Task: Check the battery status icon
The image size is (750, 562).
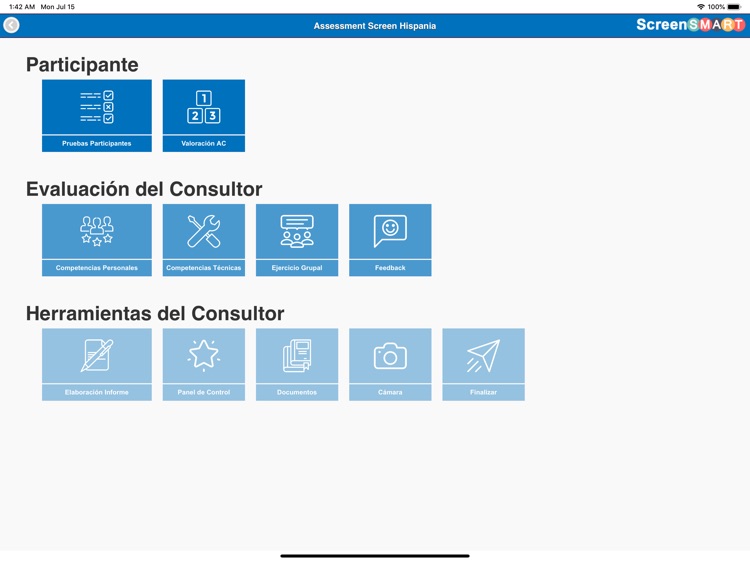Action: click(x=734, y=7)
